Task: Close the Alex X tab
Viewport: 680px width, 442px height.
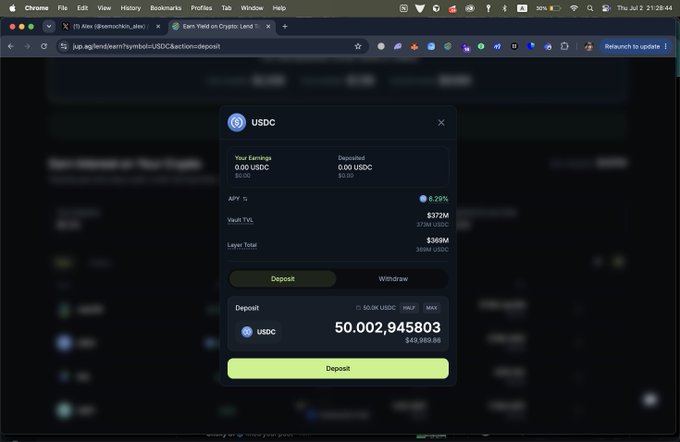Action: pyautogui.click(x=158, y=26)
